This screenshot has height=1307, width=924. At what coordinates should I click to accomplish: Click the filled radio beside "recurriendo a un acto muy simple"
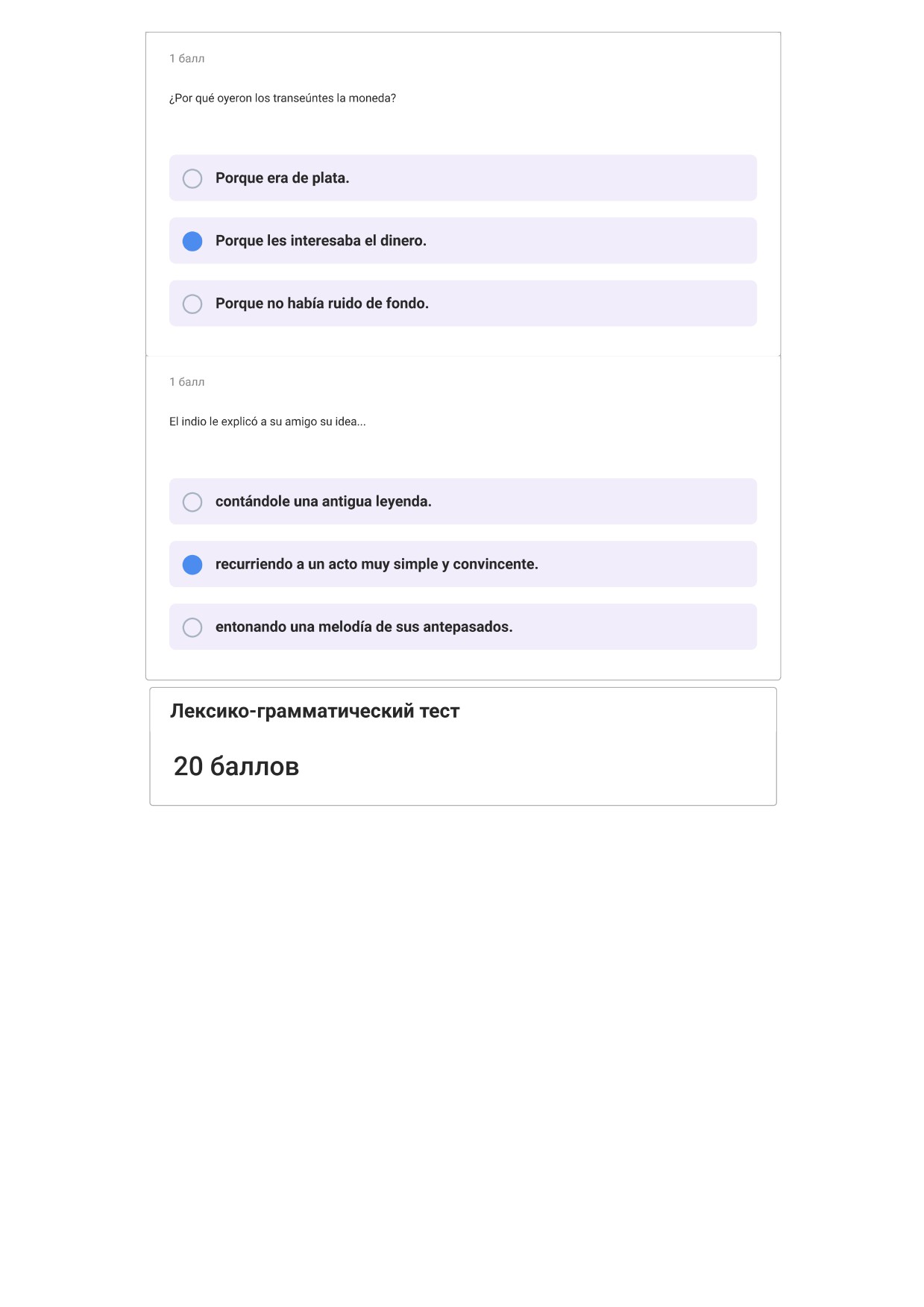(192, 565)
